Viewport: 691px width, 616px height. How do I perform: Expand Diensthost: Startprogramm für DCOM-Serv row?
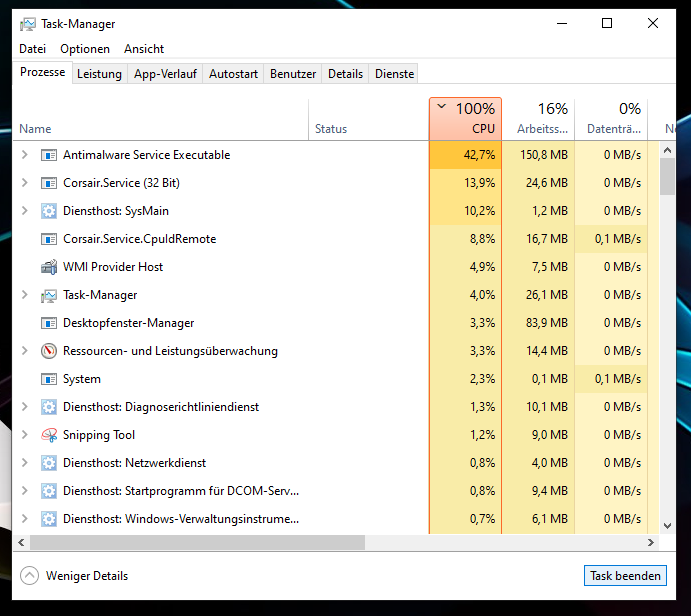point(25,491)
